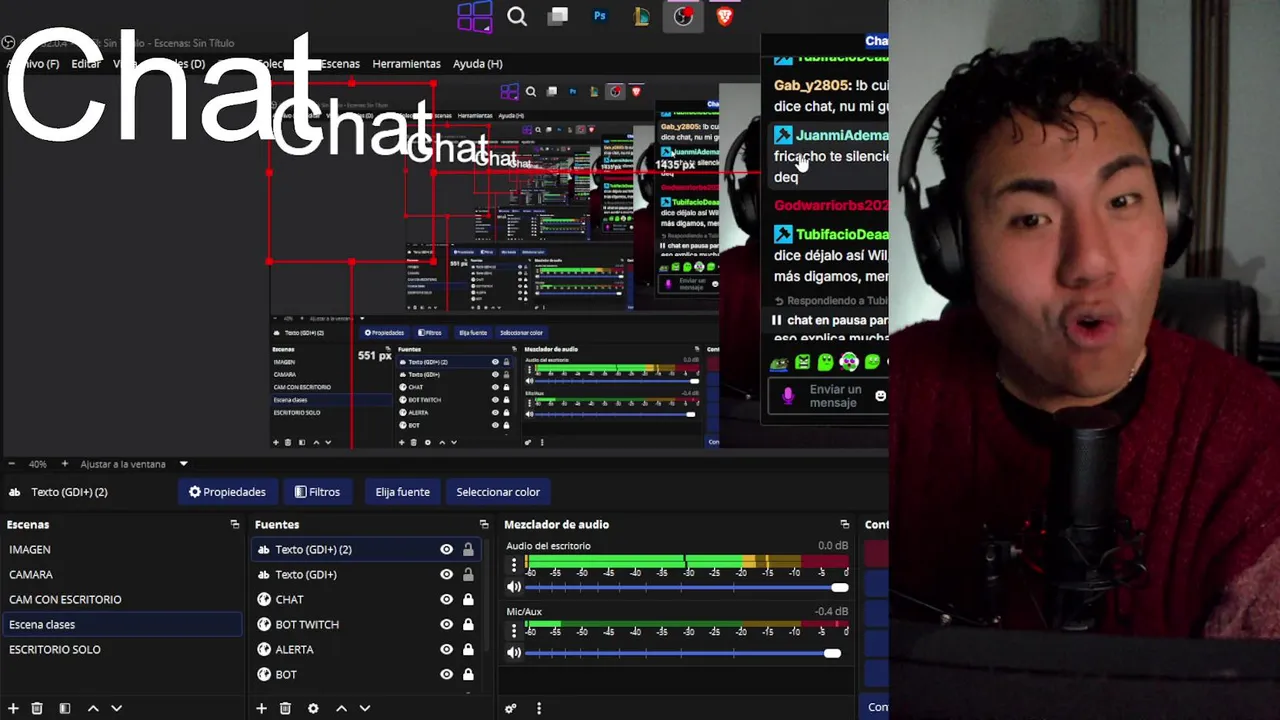Image resolution: width=1280 pixels, height=720 pixels.
Task: Click the 40% zoom level text
Action: (x=38, y=464)
